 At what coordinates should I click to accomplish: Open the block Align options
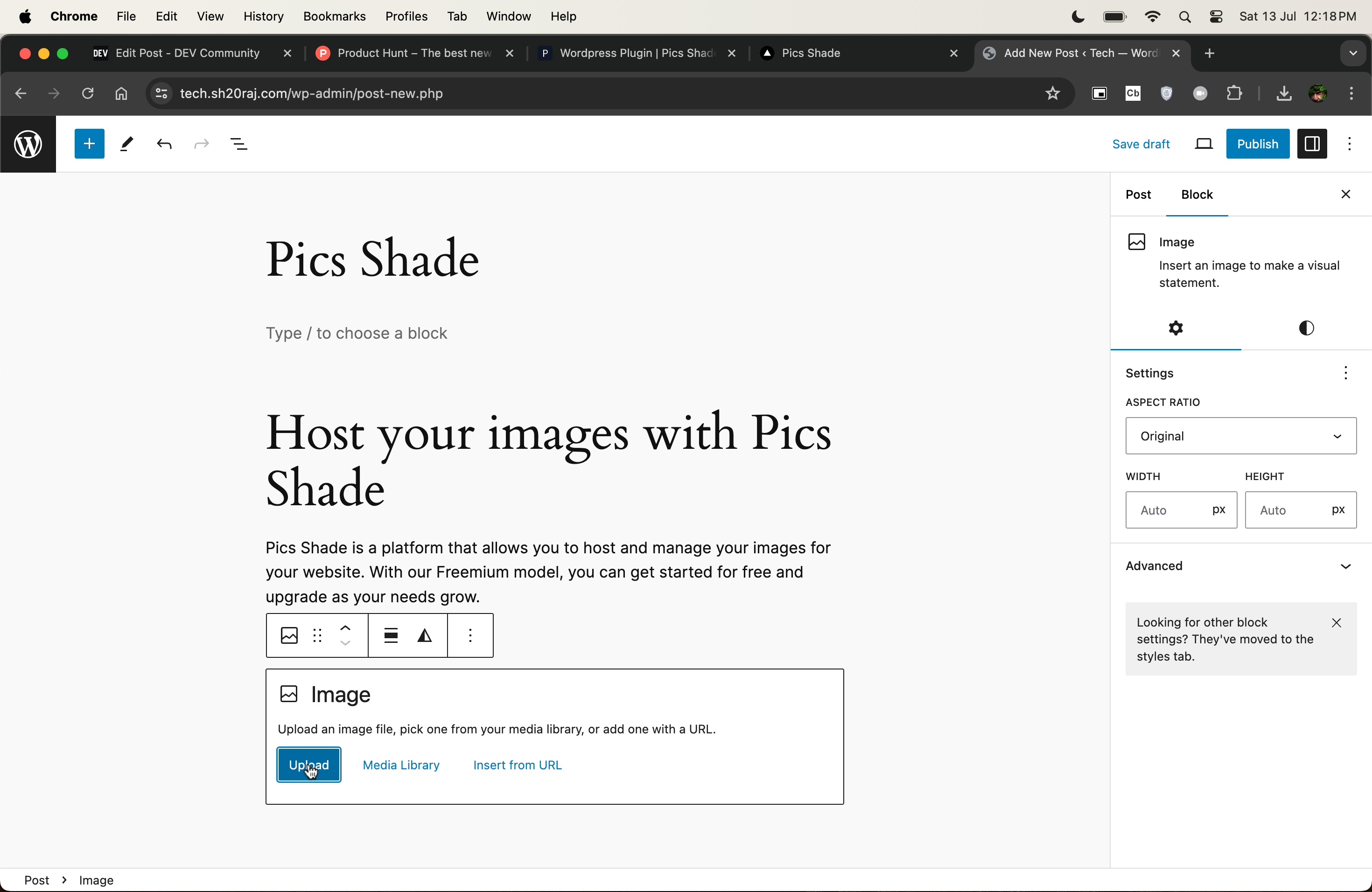391,635
